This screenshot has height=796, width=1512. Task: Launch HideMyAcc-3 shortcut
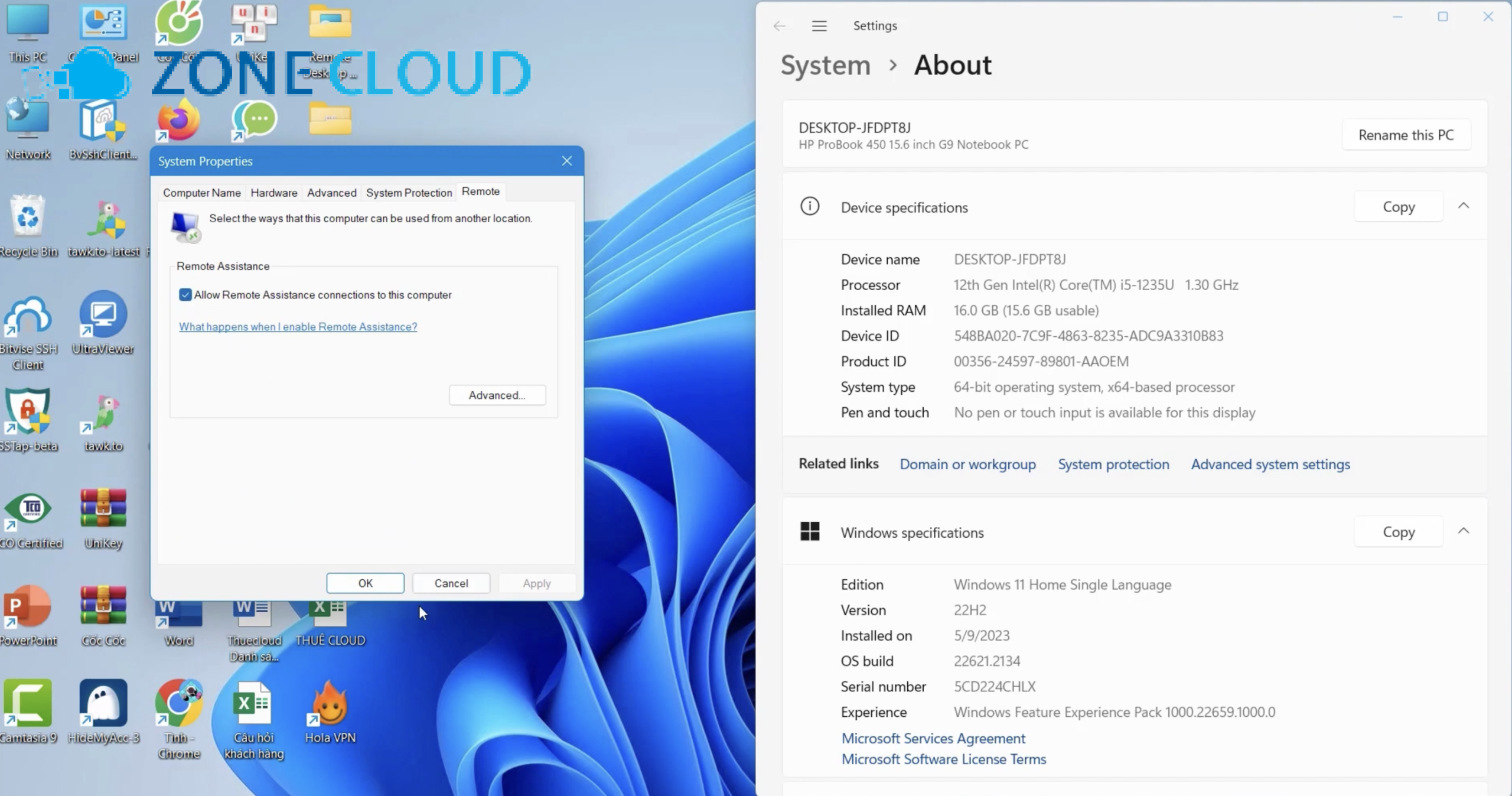click(x=103, y=712)
